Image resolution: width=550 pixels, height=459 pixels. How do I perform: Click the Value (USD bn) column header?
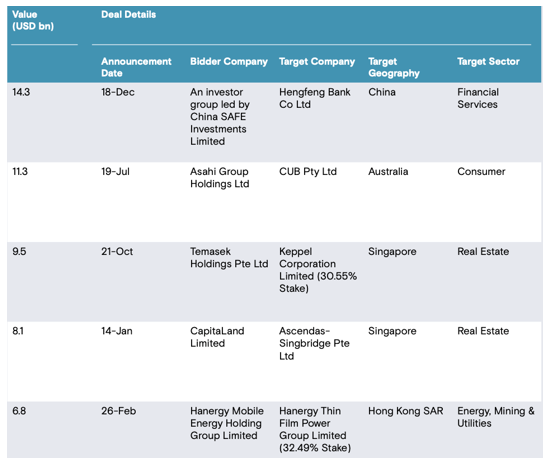[33, 20]
